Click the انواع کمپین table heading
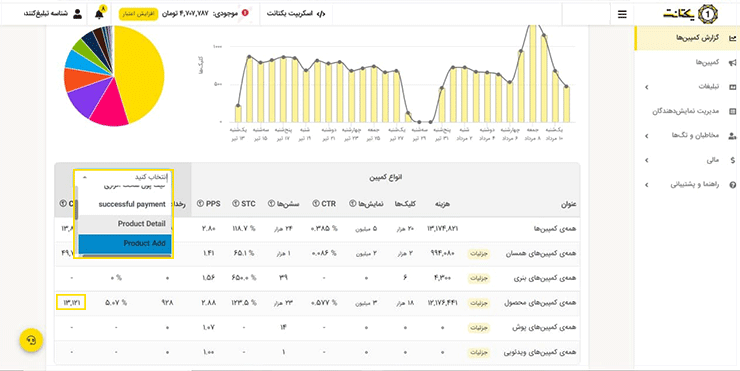The height and width of the screenshot is (371, 740). (386, 177)
